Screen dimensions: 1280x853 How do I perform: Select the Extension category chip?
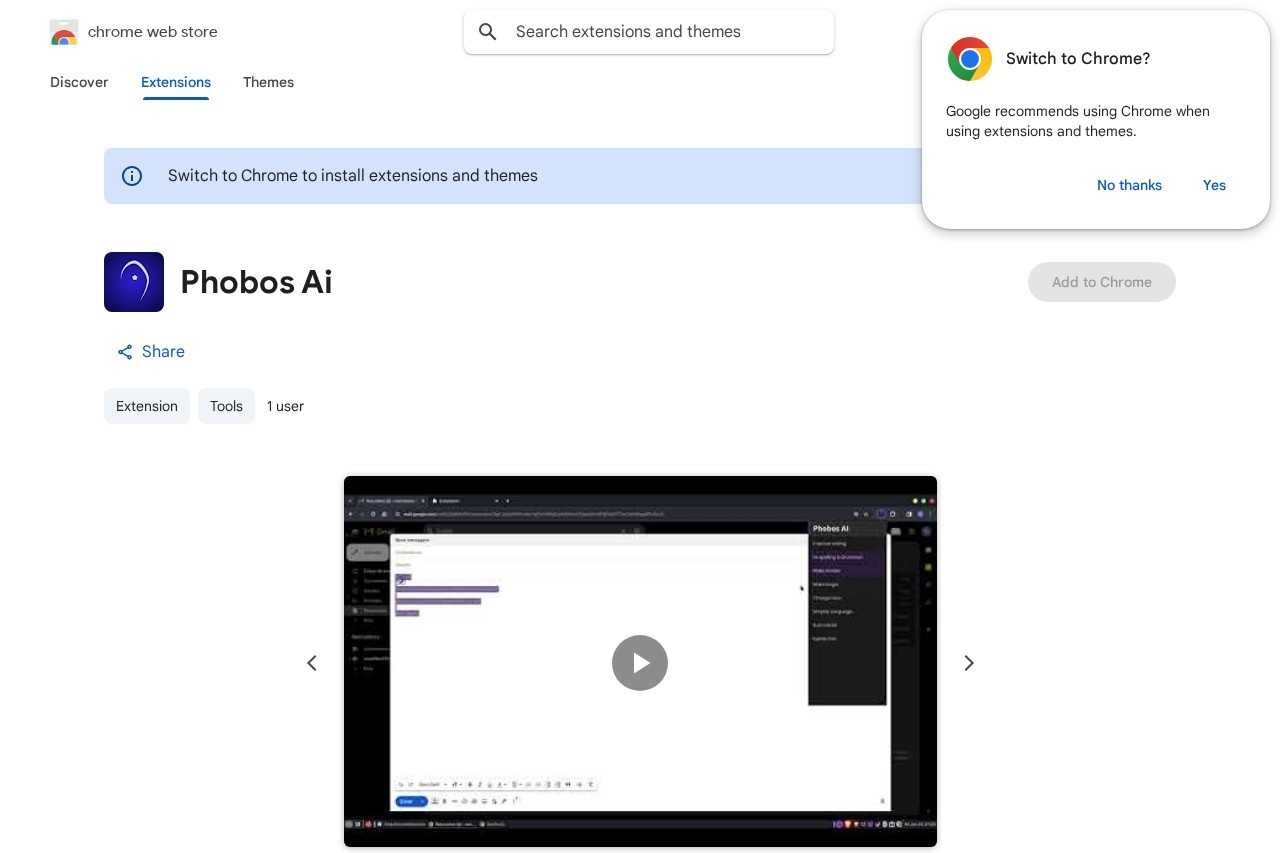point(147,406)
